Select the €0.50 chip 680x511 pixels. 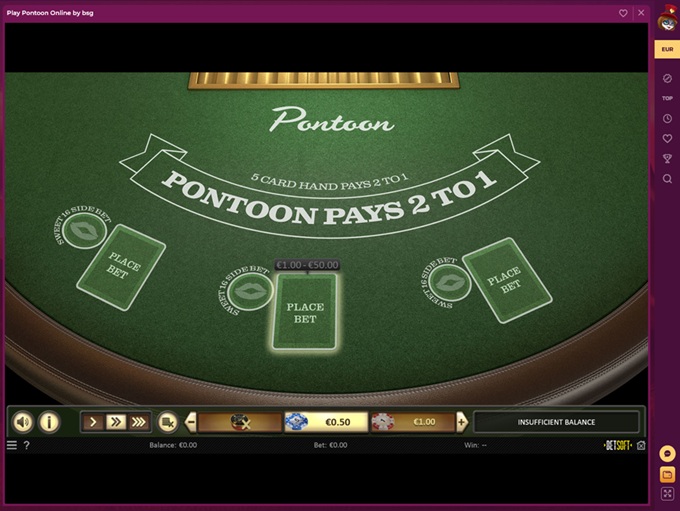[x=325, y=422]
